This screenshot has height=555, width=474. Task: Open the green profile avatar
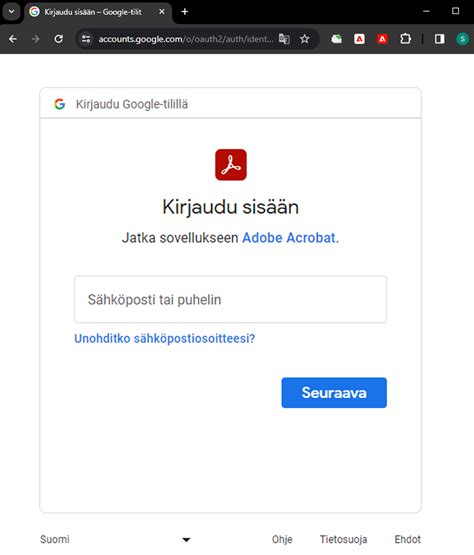coord(462,39)
